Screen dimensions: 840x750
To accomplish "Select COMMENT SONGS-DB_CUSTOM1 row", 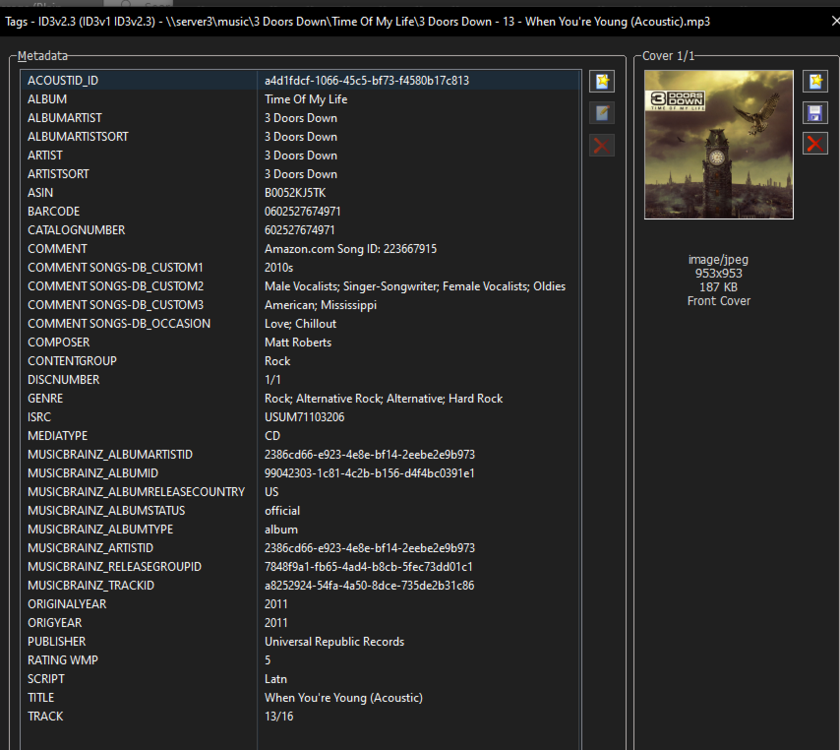I will (301, 267).
